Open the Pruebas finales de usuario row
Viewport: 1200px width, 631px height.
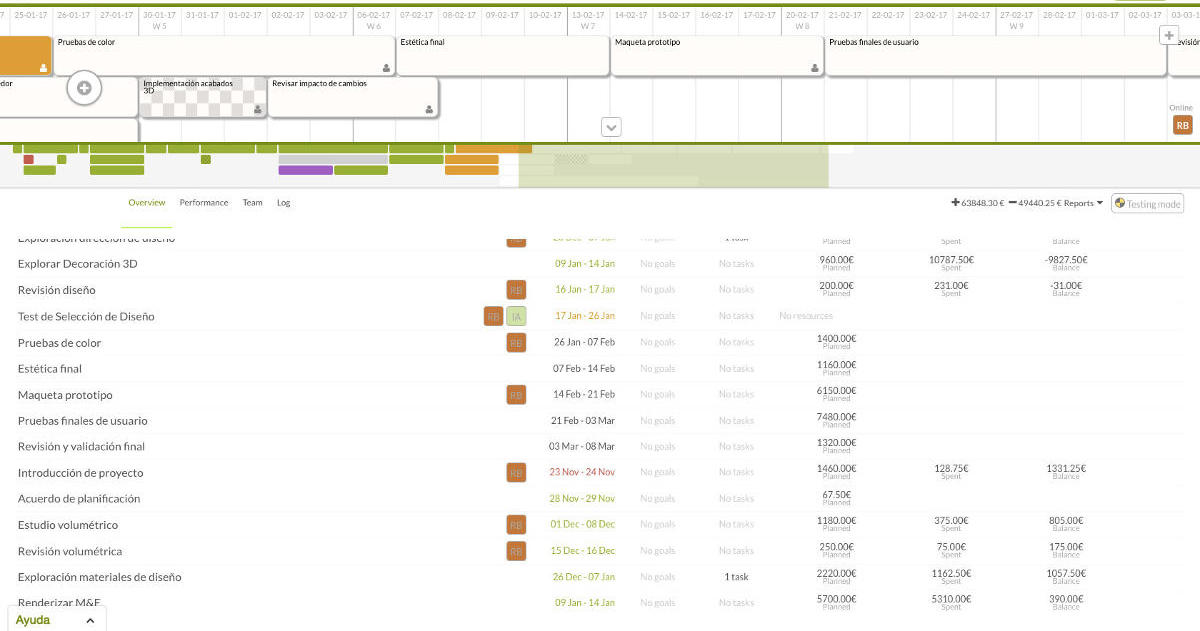pyautogui.click(x=83, y=421)
